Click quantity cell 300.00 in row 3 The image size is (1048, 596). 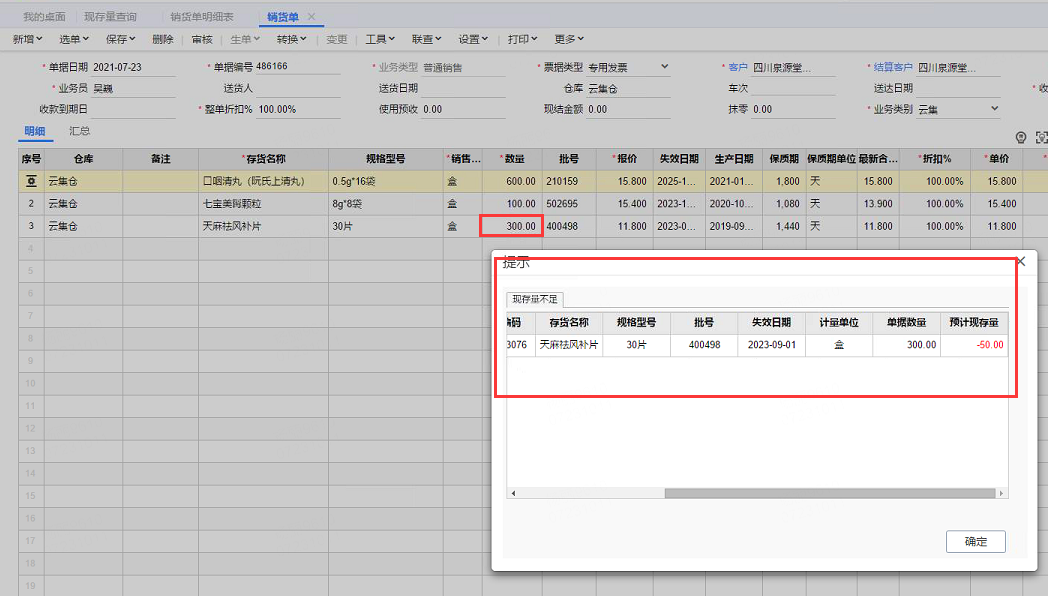click(x=512, y=227)
